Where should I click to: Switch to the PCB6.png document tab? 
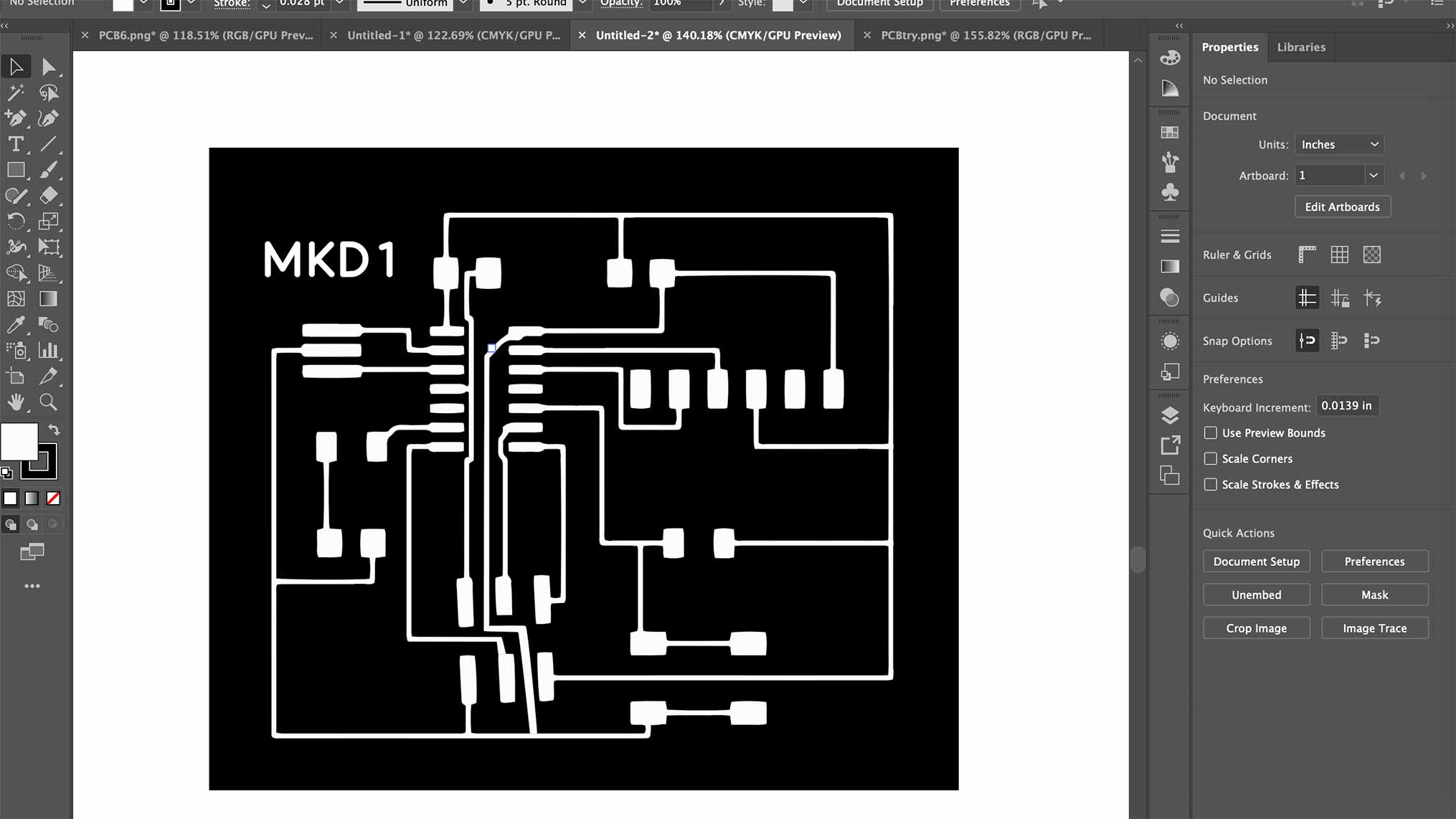(x=205, y=35)
